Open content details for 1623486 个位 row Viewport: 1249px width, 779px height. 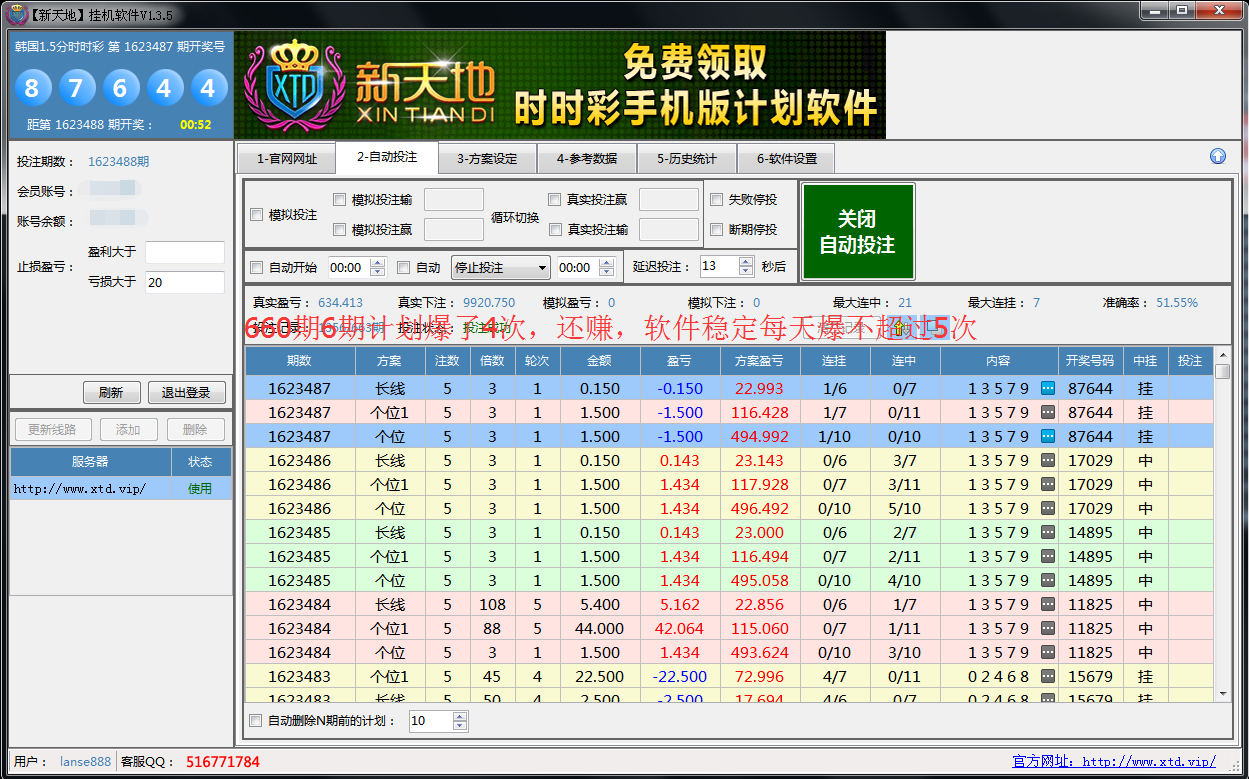(x=1048, y=508)
